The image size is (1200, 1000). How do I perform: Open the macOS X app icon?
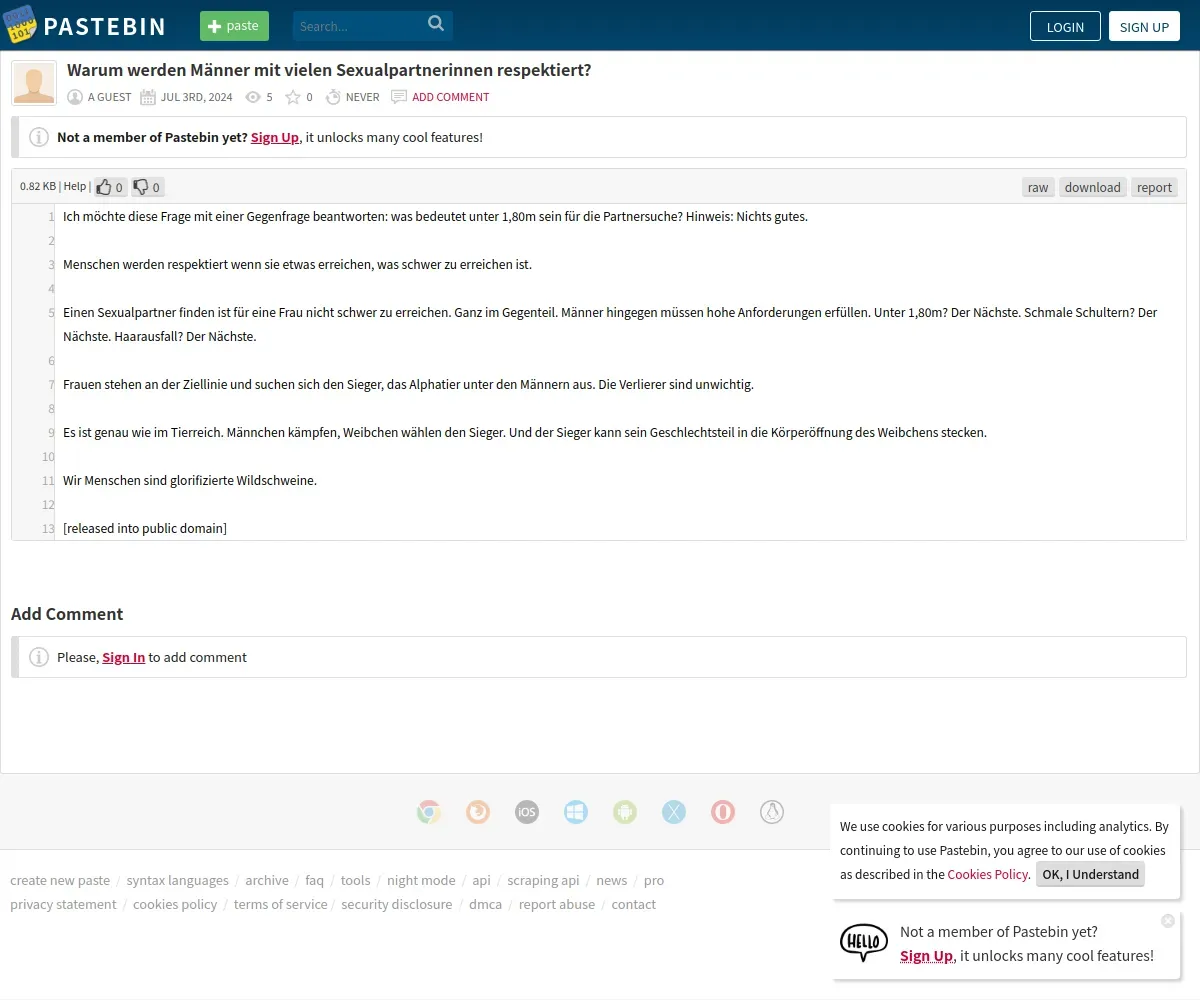[674, 812]
